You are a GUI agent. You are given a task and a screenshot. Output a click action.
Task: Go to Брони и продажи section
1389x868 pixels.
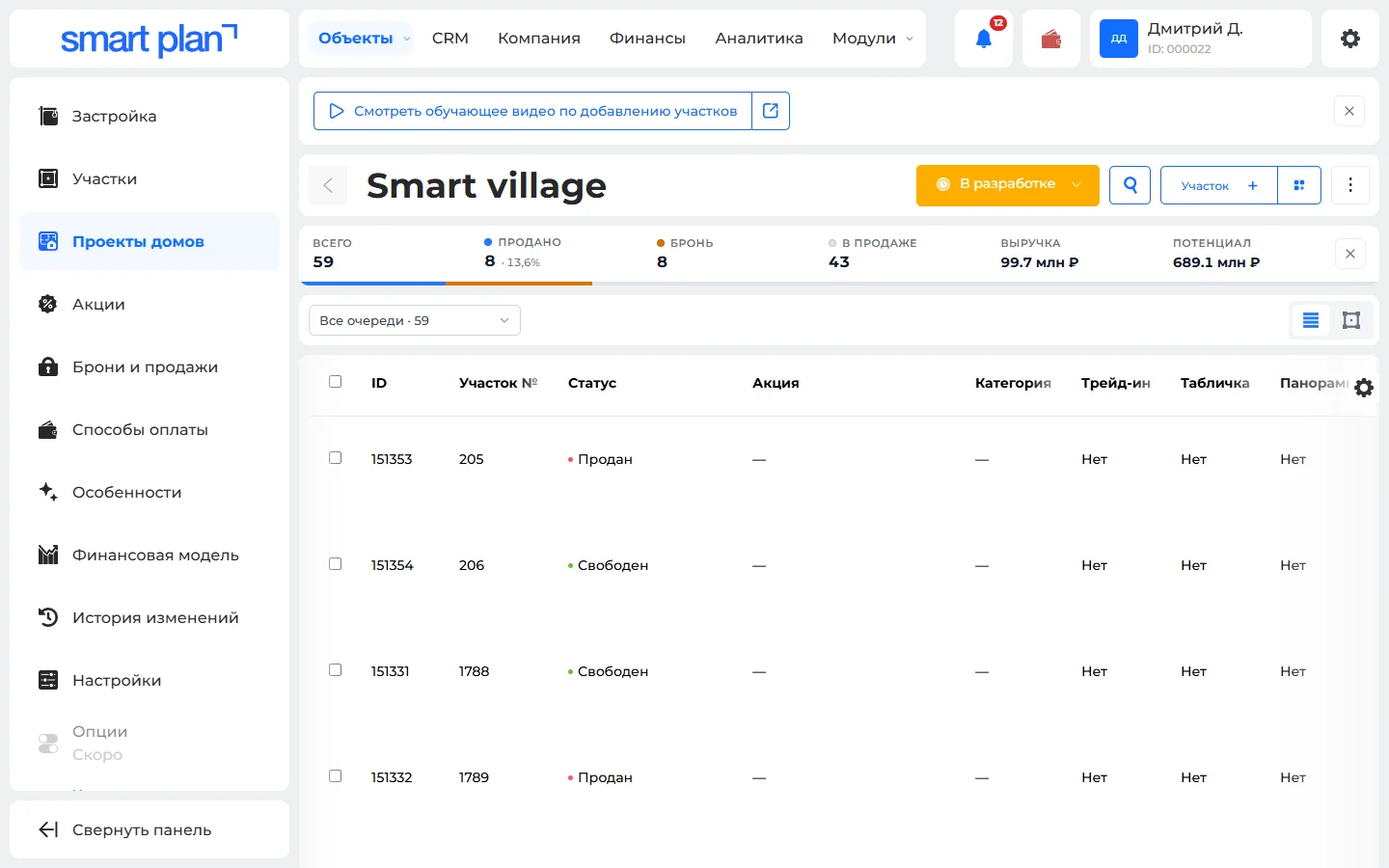pyautogui.click(x=150, y=366)
